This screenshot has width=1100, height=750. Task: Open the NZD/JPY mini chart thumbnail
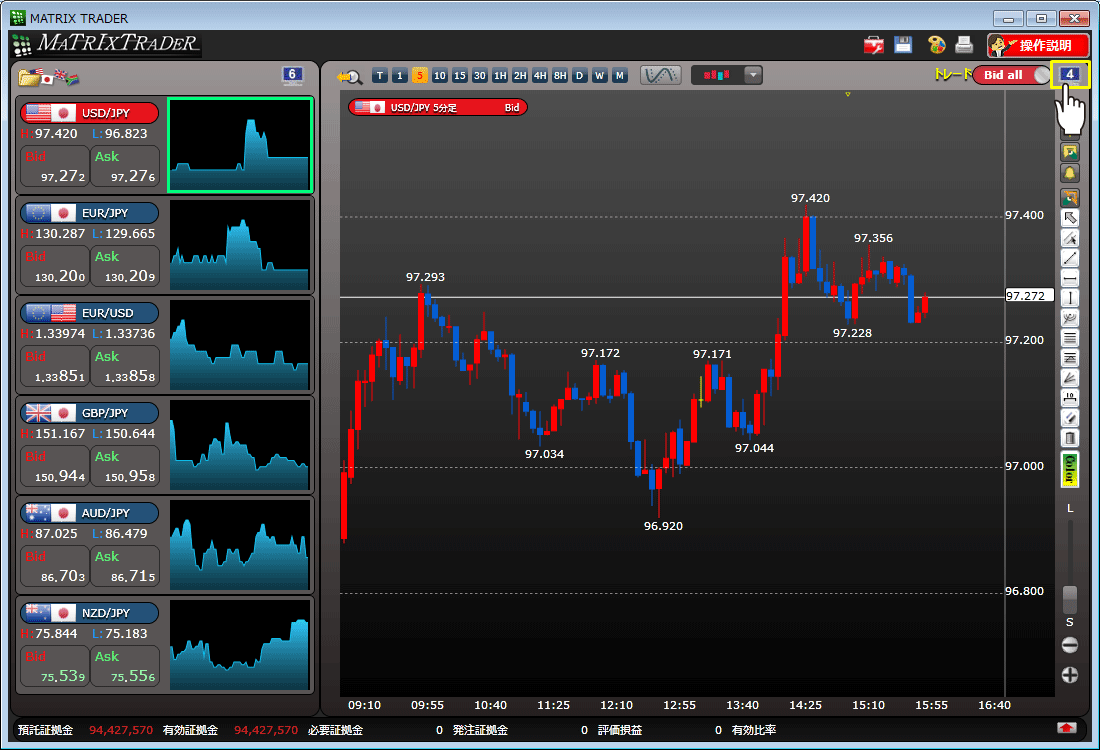point(240,645)
